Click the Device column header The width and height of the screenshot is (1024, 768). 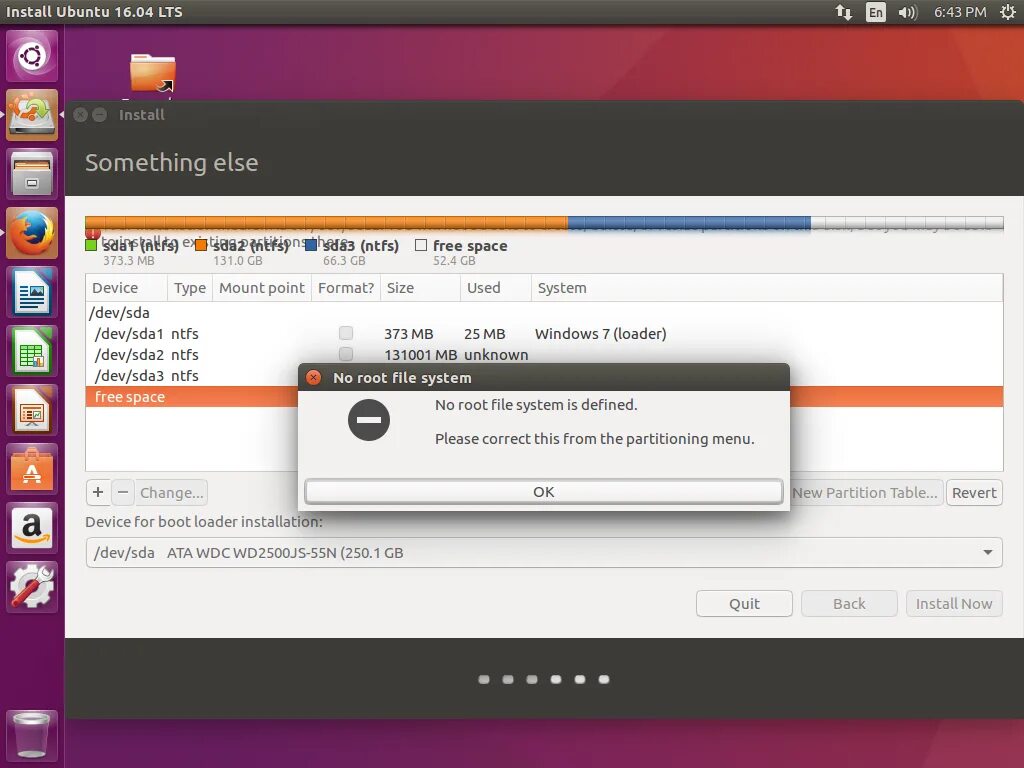tap(126, 288)
